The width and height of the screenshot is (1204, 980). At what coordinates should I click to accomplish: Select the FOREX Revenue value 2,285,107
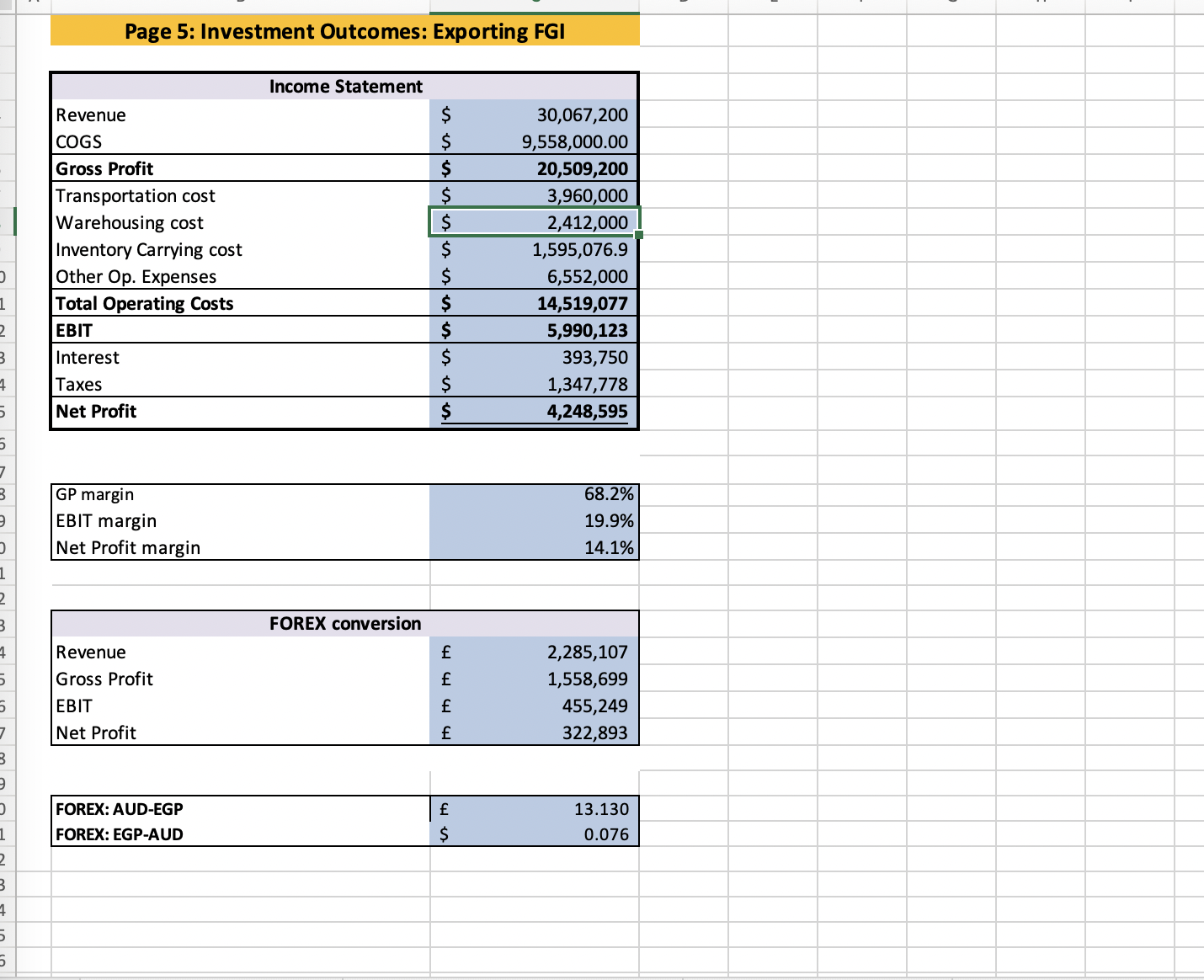pyautogui.click(x=588, y=652)
